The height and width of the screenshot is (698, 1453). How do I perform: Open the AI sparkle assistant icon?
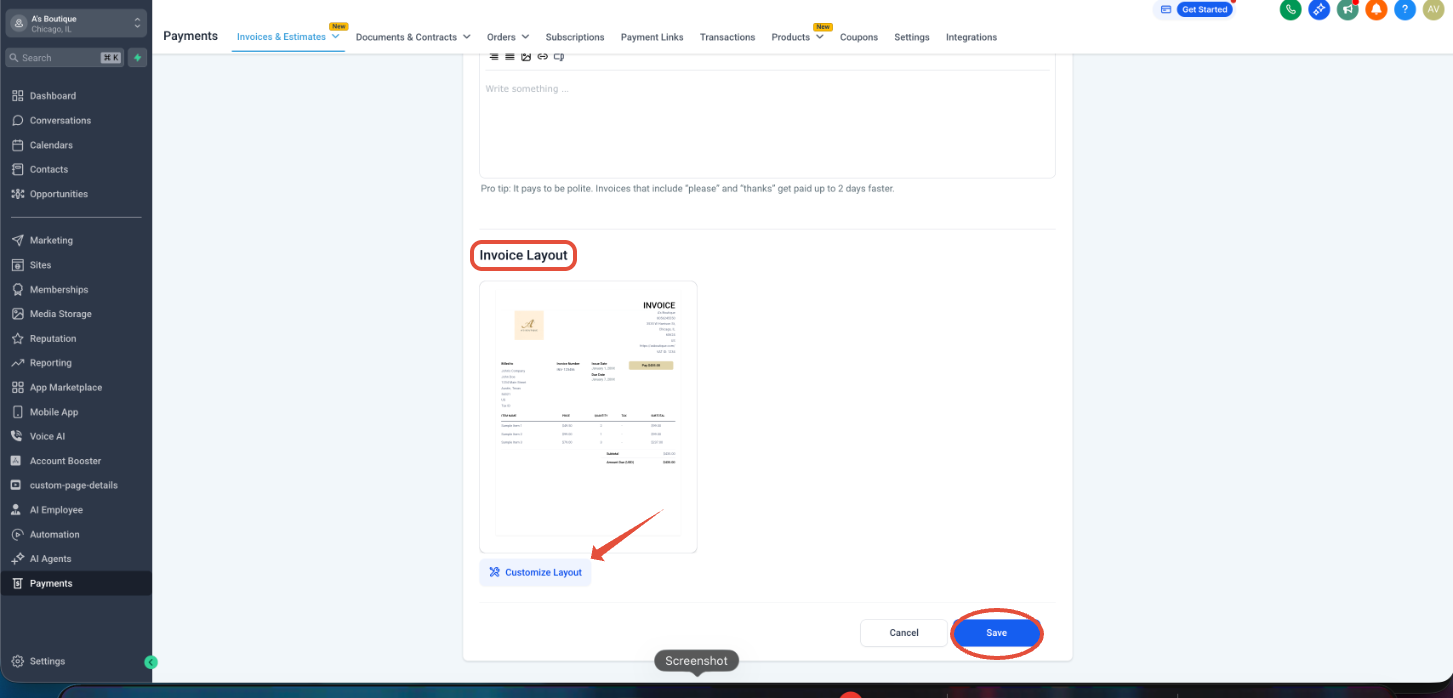tap(1319, 9)
